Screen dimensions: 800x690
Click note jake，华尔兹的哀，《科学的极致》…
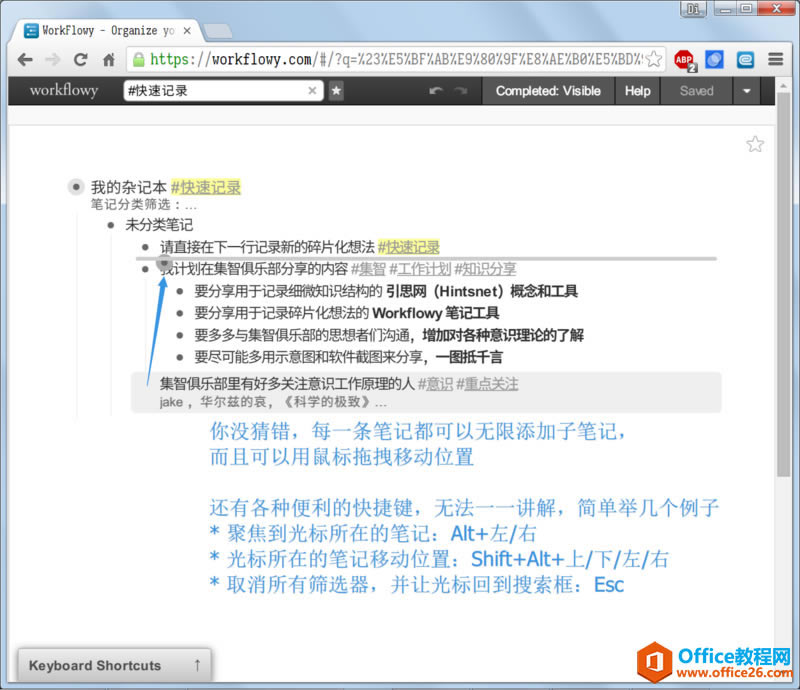click(273, 402)
